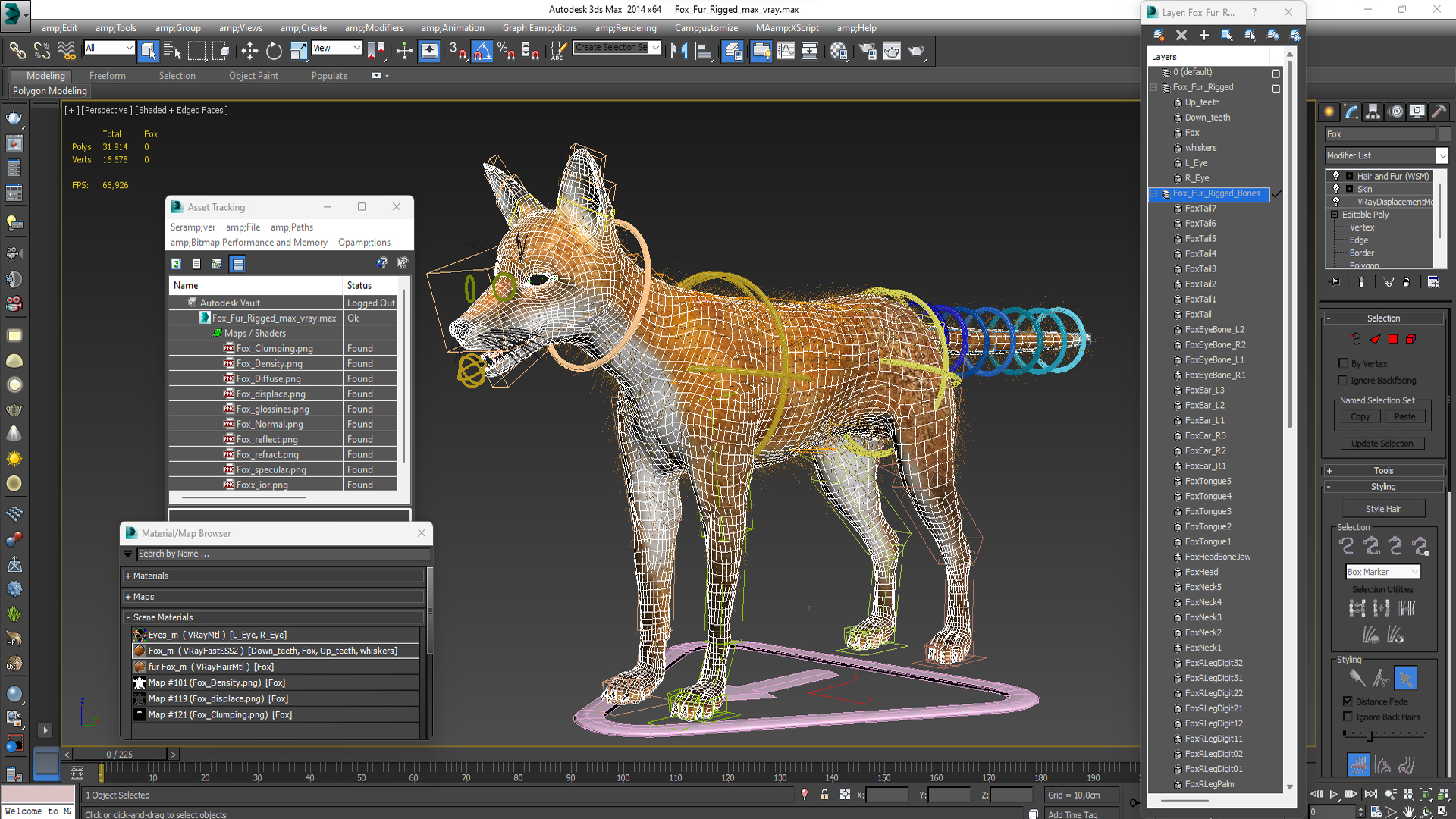Refresh the Asset Tracking list

[176, 264]
